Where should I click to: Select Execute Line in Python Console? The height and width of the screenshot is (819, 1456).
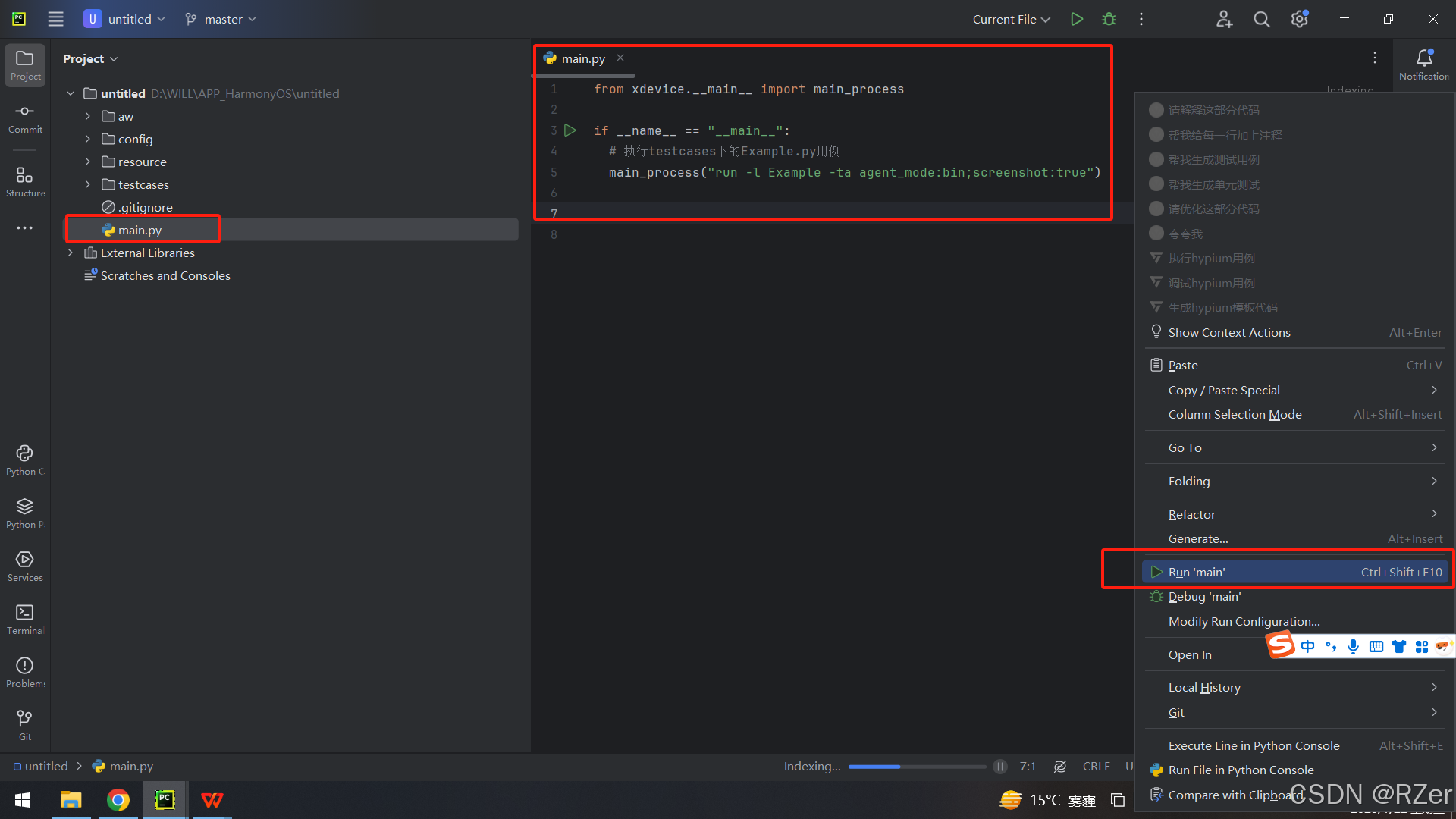[1294, 745]
